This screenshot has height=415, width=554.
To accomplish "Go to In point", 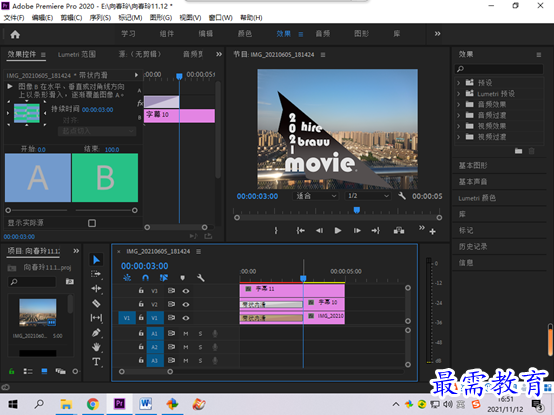I will (x=300, y=231).
